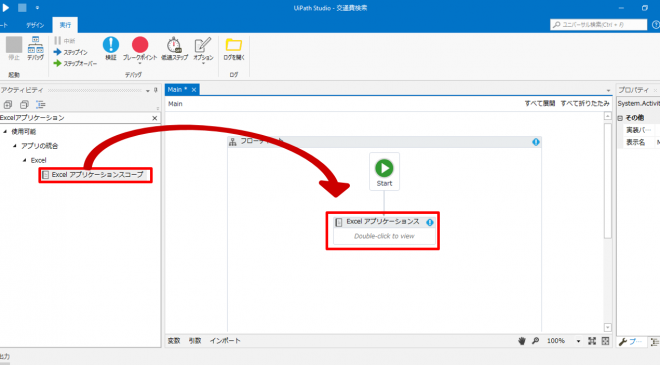Open the 100% zoom dropdown
Viewport: 660px width, 365px height.
578,341
